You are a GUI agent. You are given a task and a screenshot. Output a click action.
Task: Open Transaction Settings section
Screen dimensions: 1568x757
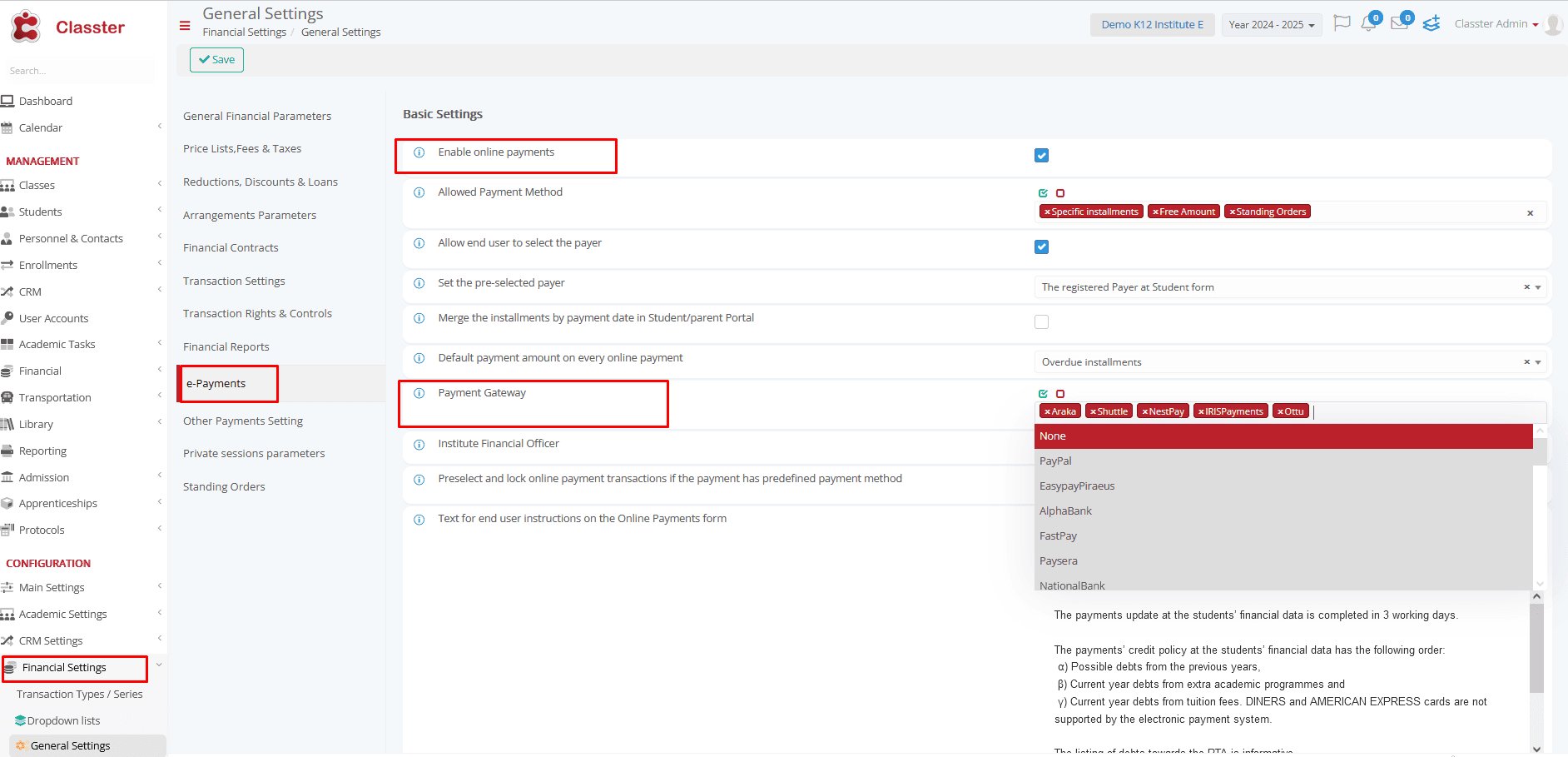tap(234, 281)
